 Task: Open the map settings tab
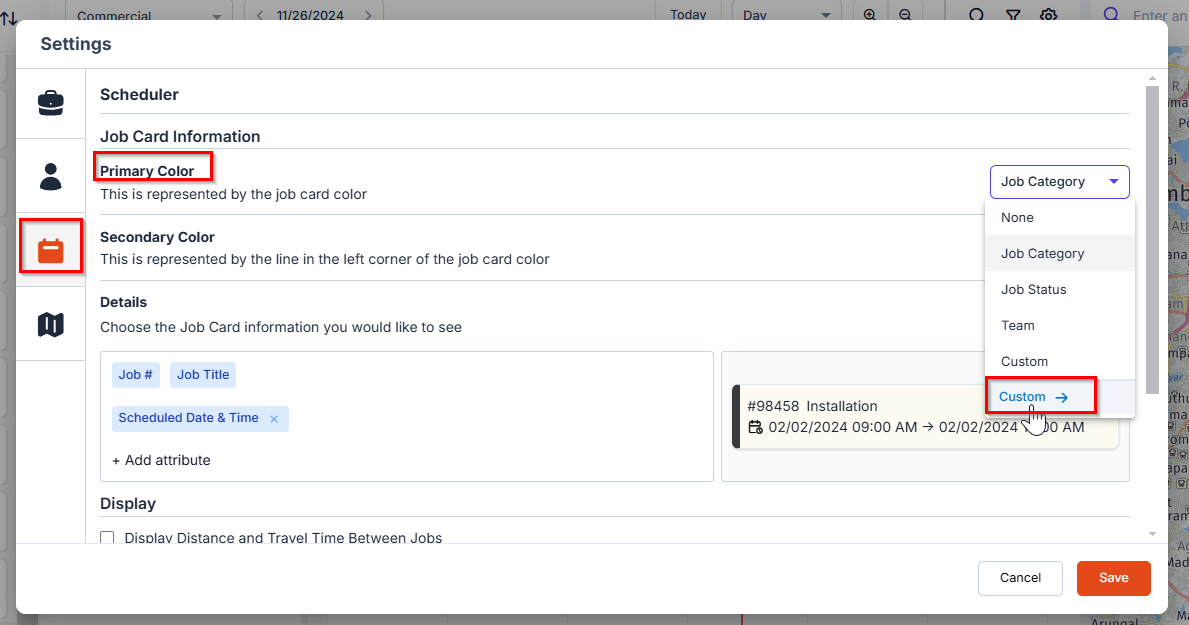[x=51, y=325]
